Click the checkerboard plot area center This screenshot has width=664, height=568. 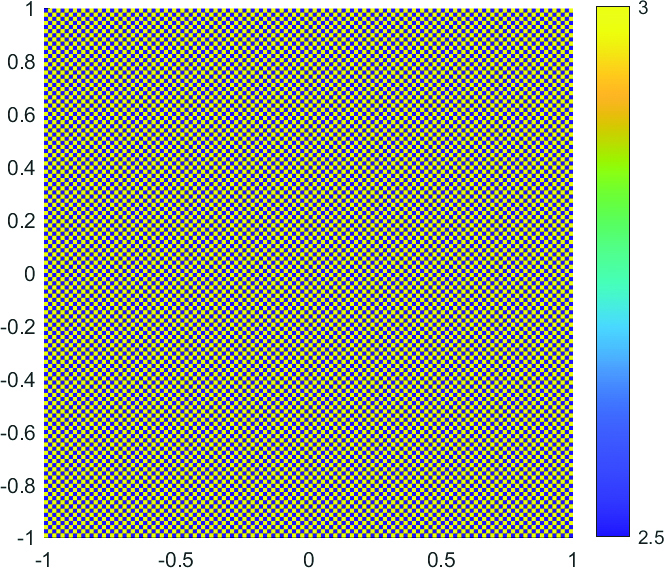[x=308, y=273]
